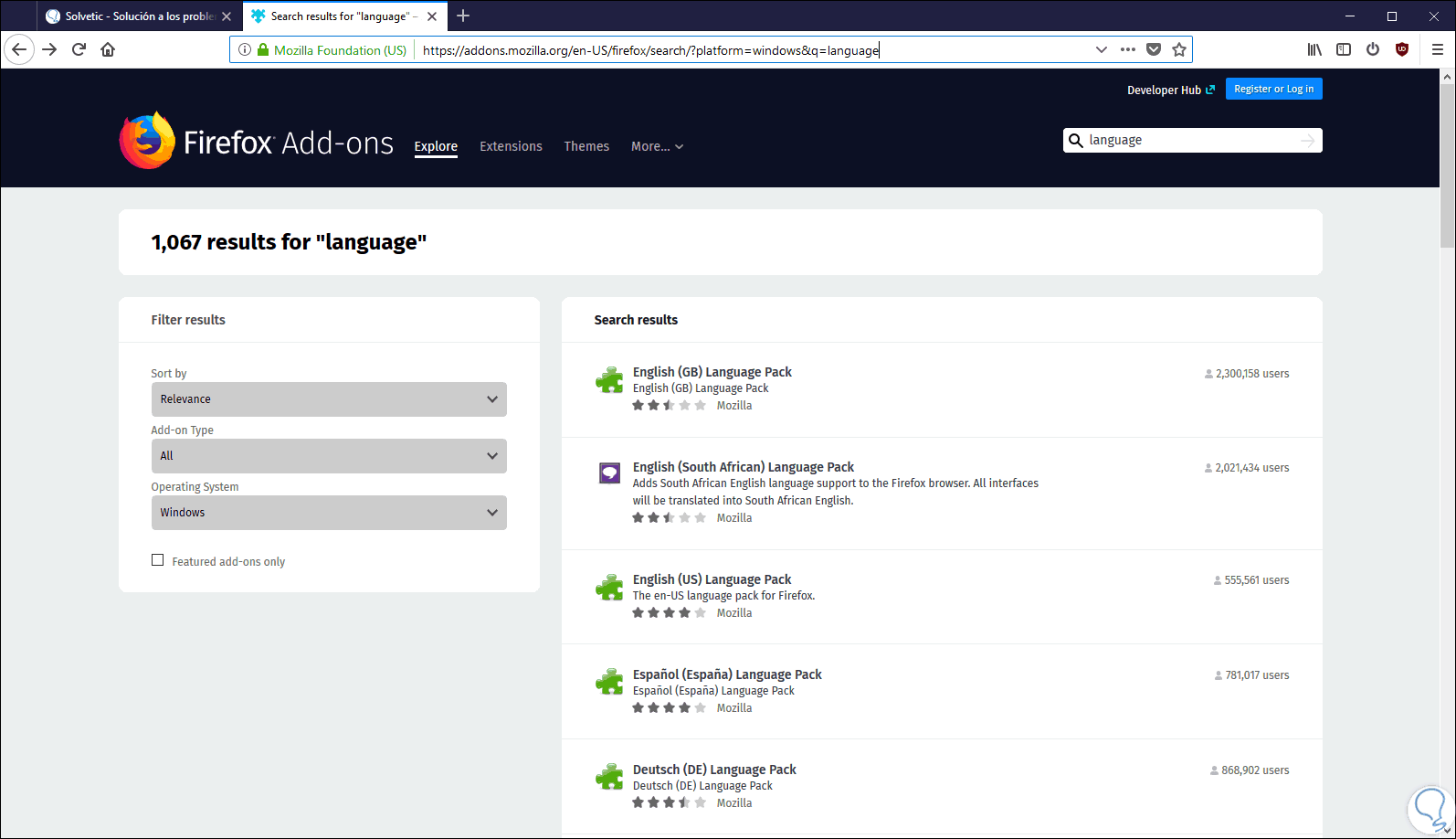The height and width of the screenshot is (839, 1456).
Task: Open the Add-on Type dropdown
Action: click(x=329, y=456)
